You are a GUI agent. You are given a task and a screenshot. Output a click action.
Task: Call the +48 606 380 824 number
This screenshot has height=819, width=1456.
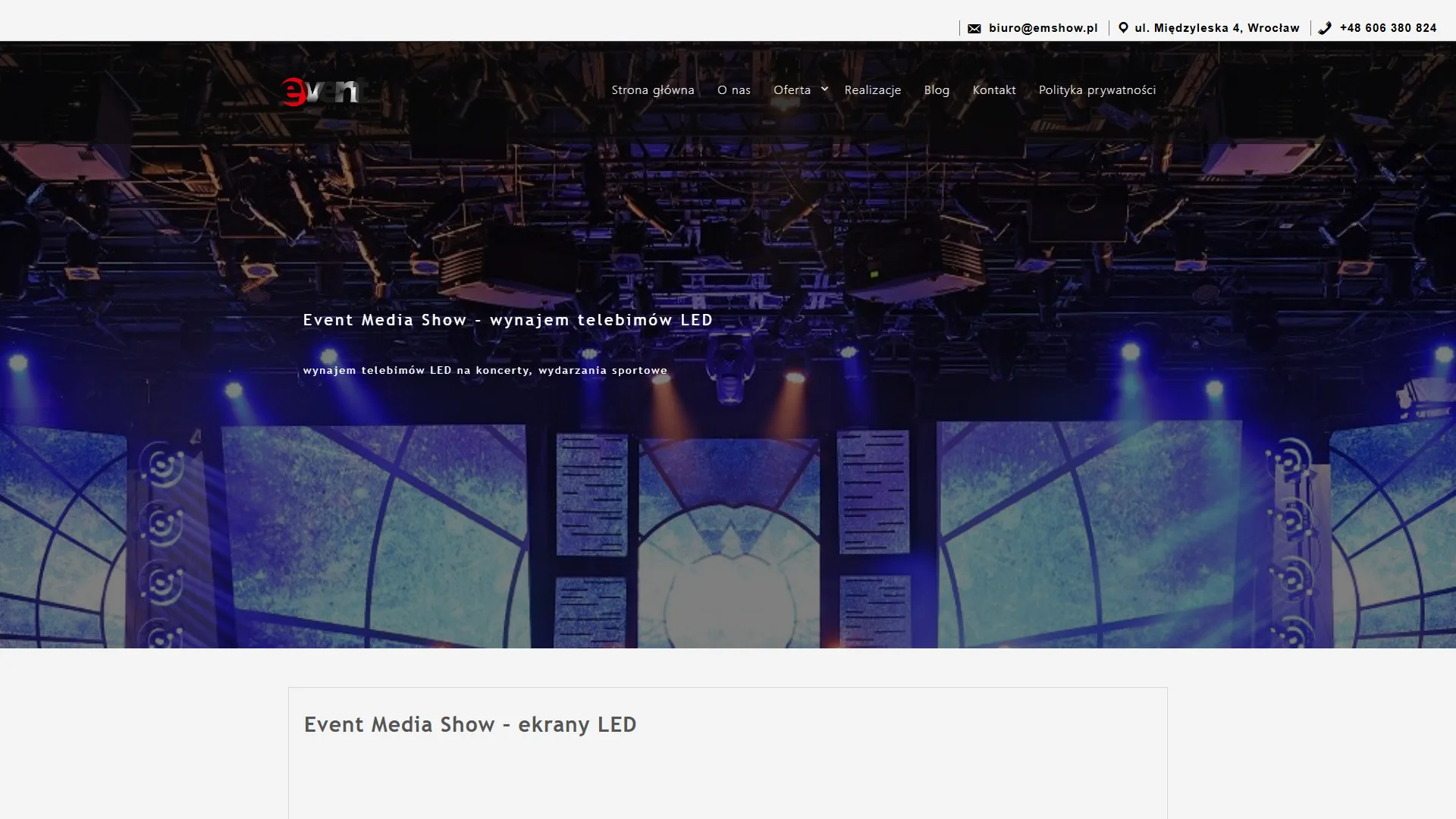tap(1388, 28)
